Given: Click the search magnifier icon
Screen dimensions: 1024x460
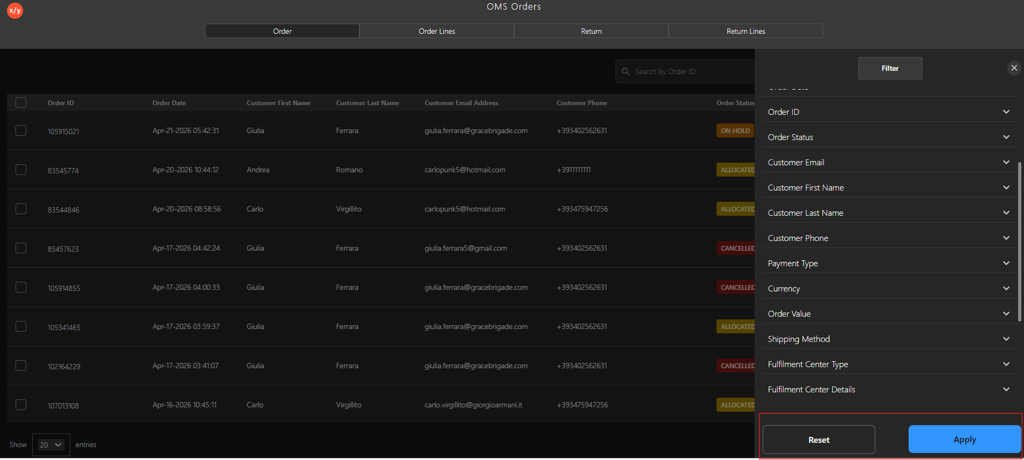Looking at the screenshot, I should tap(626, 71).
